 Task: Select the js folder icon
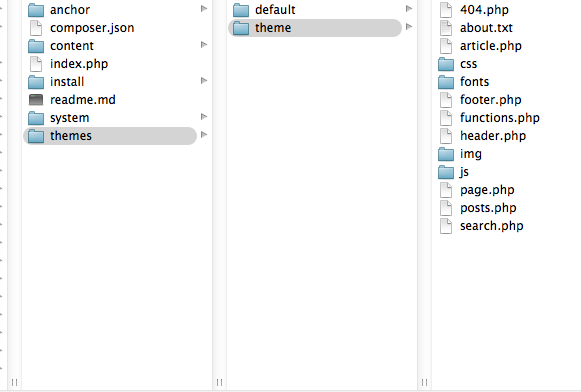pos(446,172)
